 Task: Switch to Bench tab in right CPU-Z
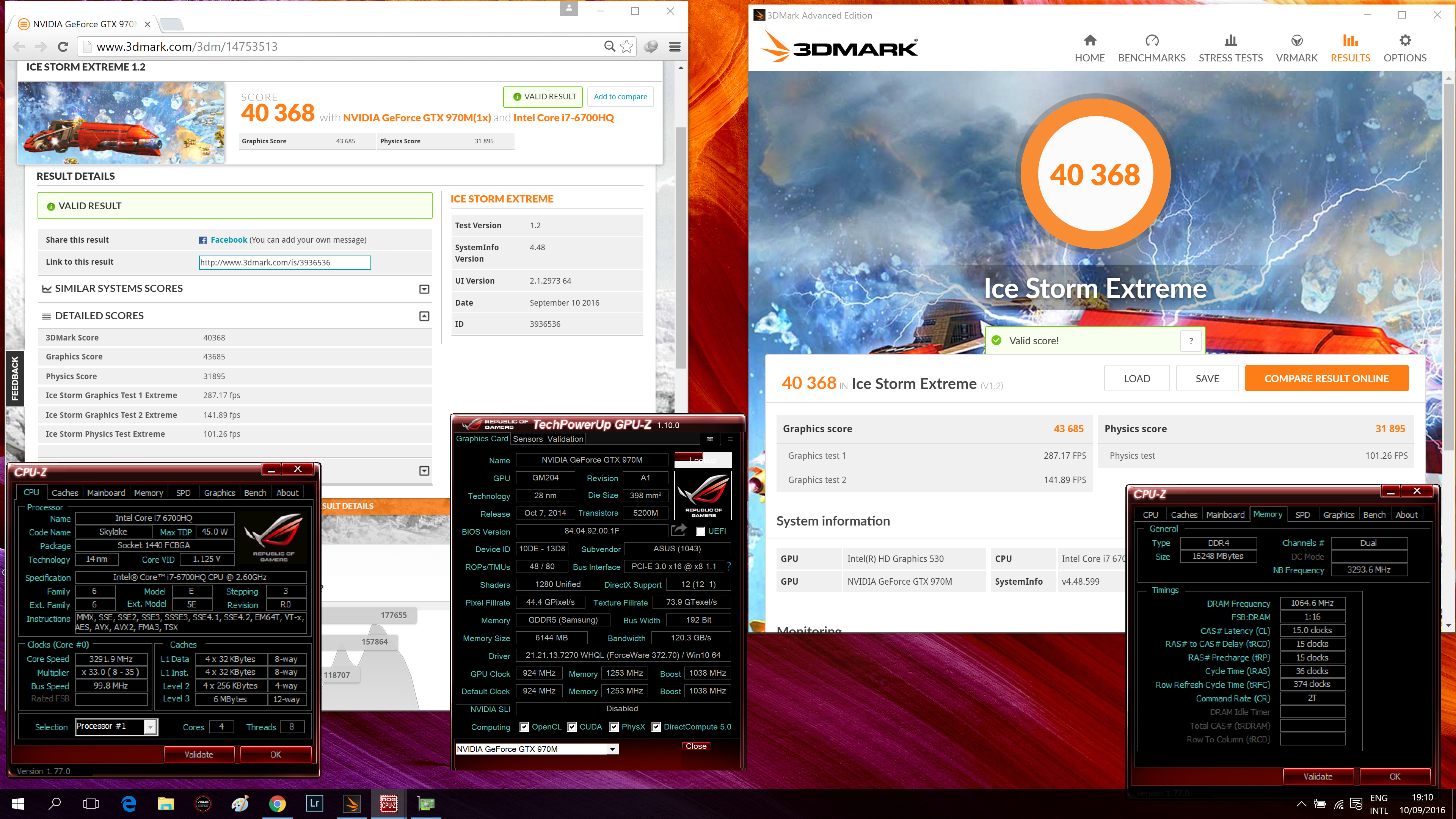pos(1374,515)
